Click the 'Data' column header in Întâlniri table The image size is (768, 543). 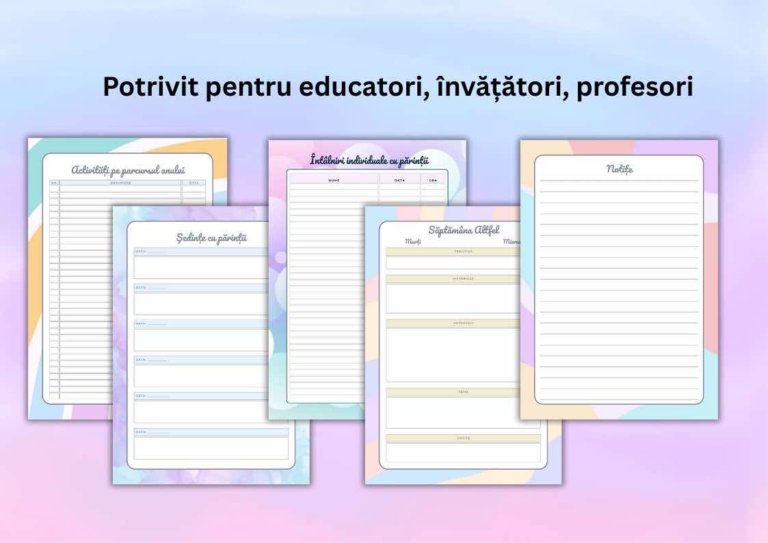pos(399,181)
